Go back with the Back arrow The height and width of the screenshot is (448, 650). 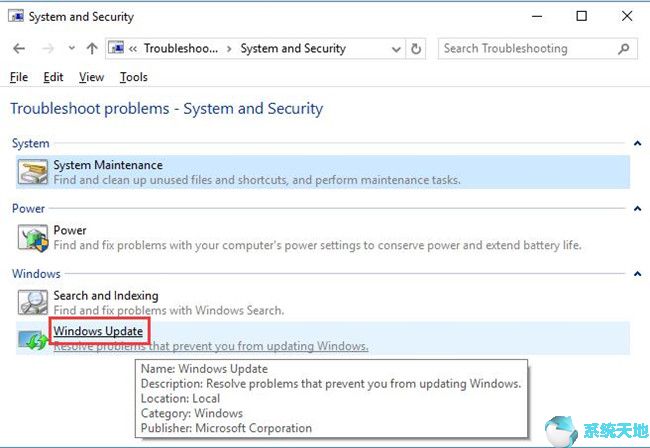click(x=19, y=49)
